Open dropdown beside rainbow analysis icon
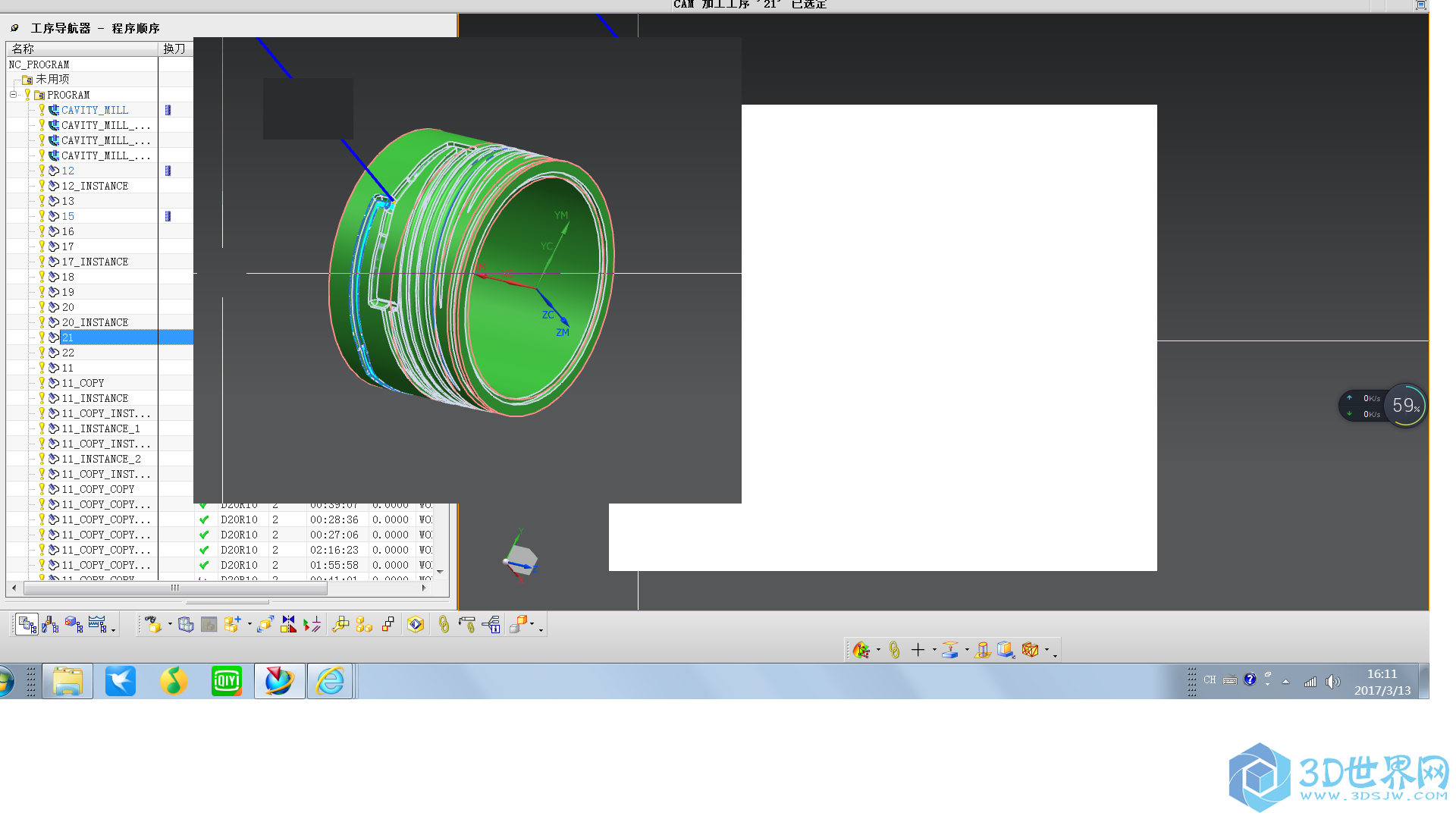1456x819 pixels. (878, 650)
